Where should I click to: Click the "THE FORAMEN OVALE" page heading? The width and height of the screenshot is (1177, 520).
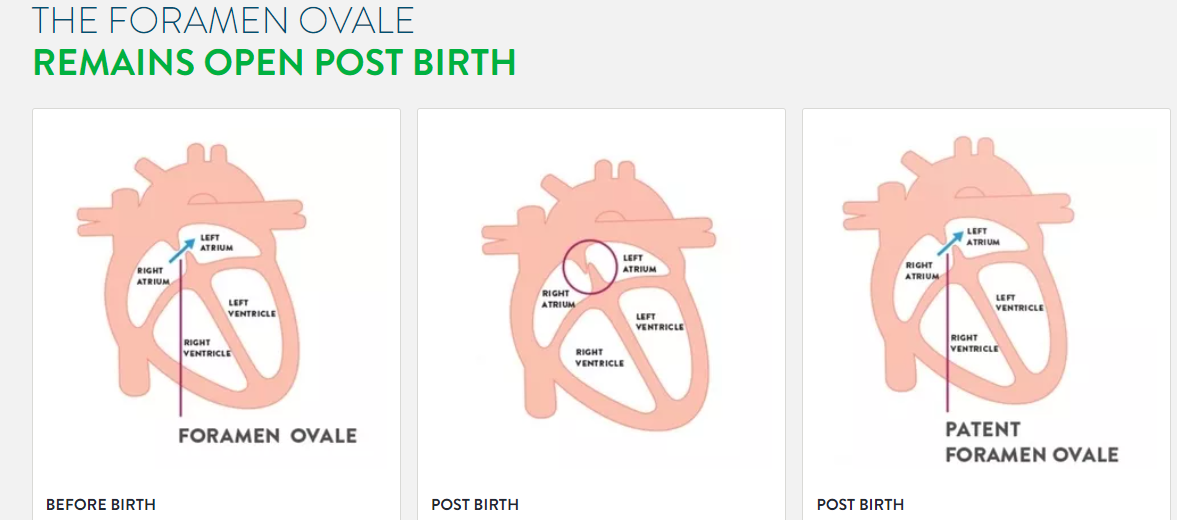[x=223, y=20]
